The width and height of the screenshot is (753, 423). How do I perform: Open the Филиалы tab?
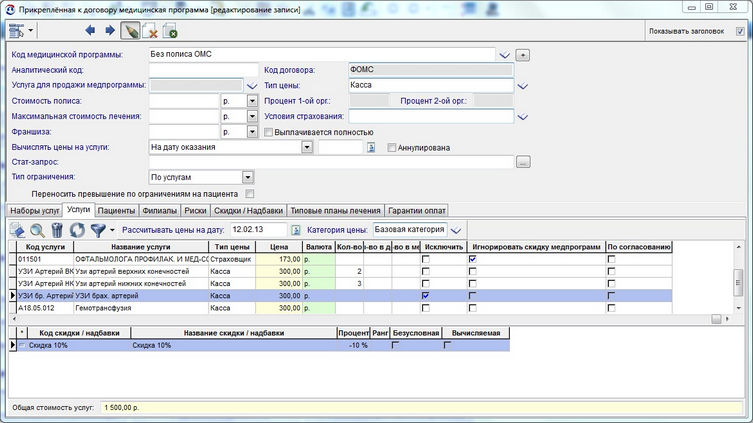coord(160,211)
